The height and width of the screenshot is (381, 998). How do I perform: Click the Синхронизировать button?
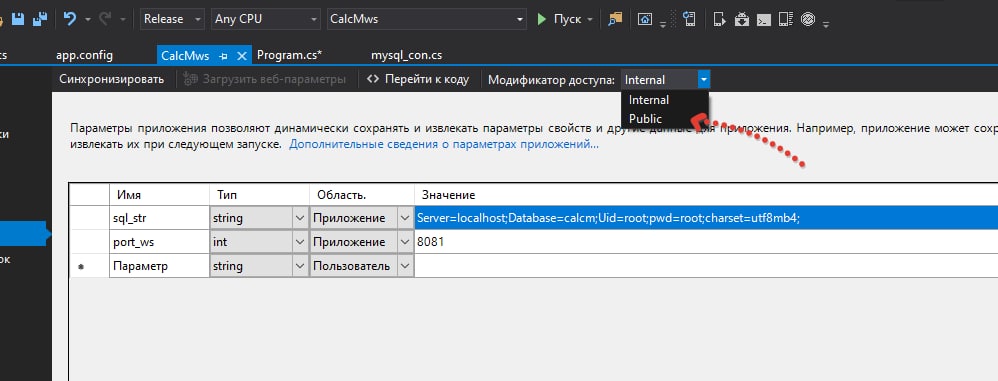coord(111,80)
